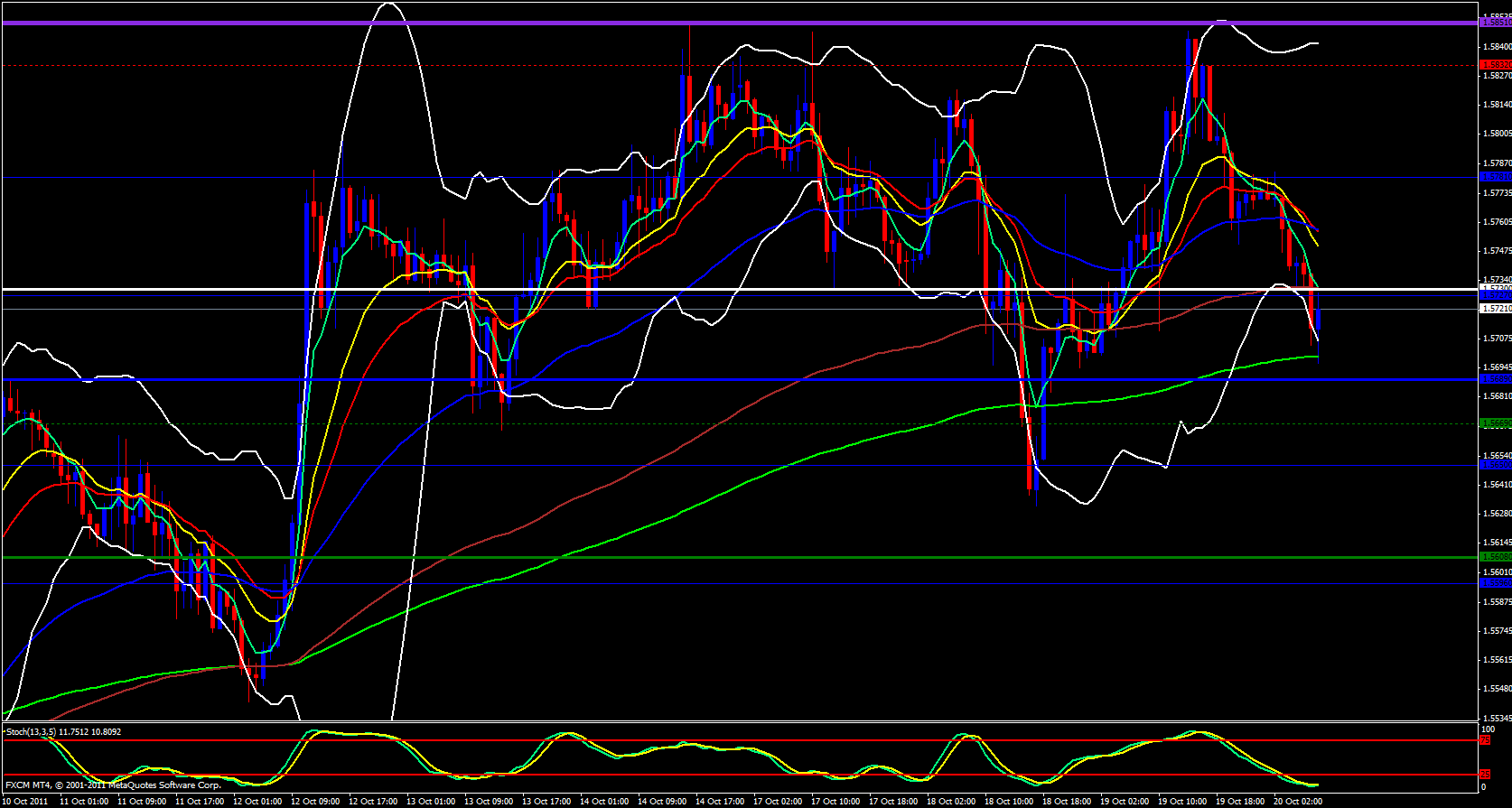Image resolution: width=1512 pixels, height=808 pixels.
Task: Select the current price 1.57210 label
Action: click(1496, 309)
